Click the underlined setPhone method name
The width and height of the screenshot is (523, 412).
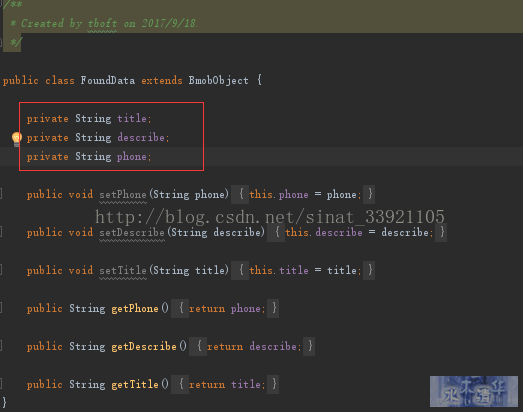[x=123, y=194]
